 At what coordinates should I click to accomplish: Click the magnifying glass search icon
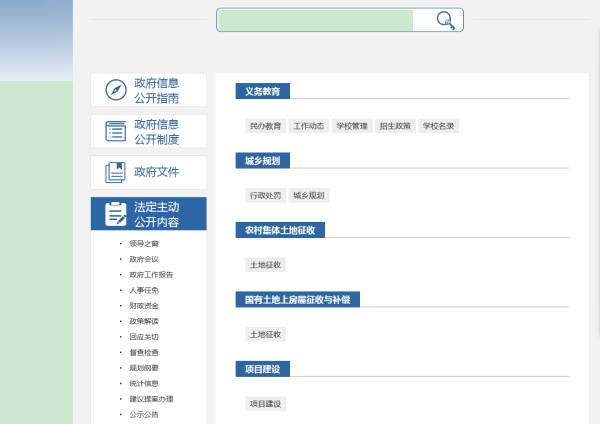[x=446, y=20]
